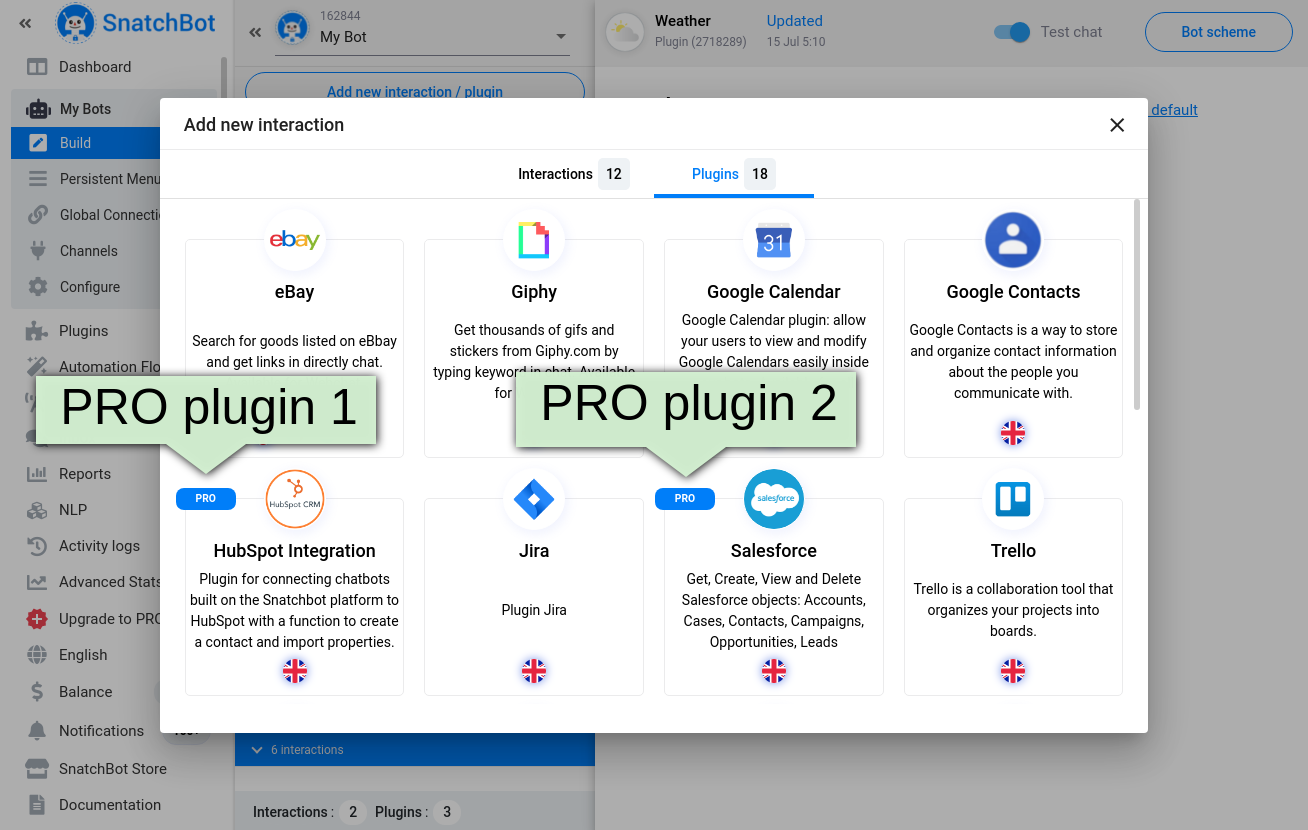1308x830 pixels.
Task: Select the eBay plugin title
Action: coord(294,292)
